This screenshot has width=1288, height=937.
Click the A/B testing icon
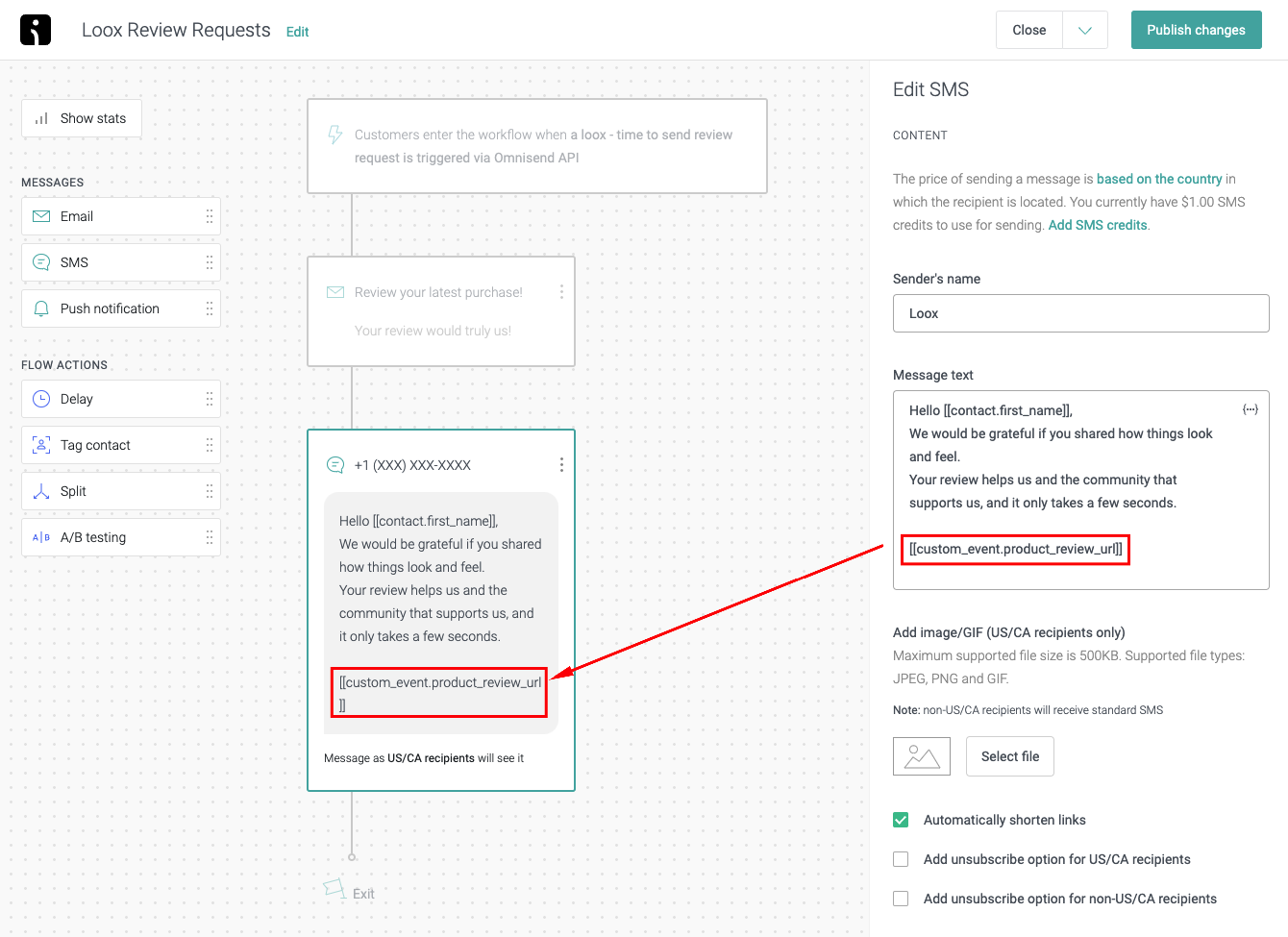pyautogui.click(x=41, y=537)
